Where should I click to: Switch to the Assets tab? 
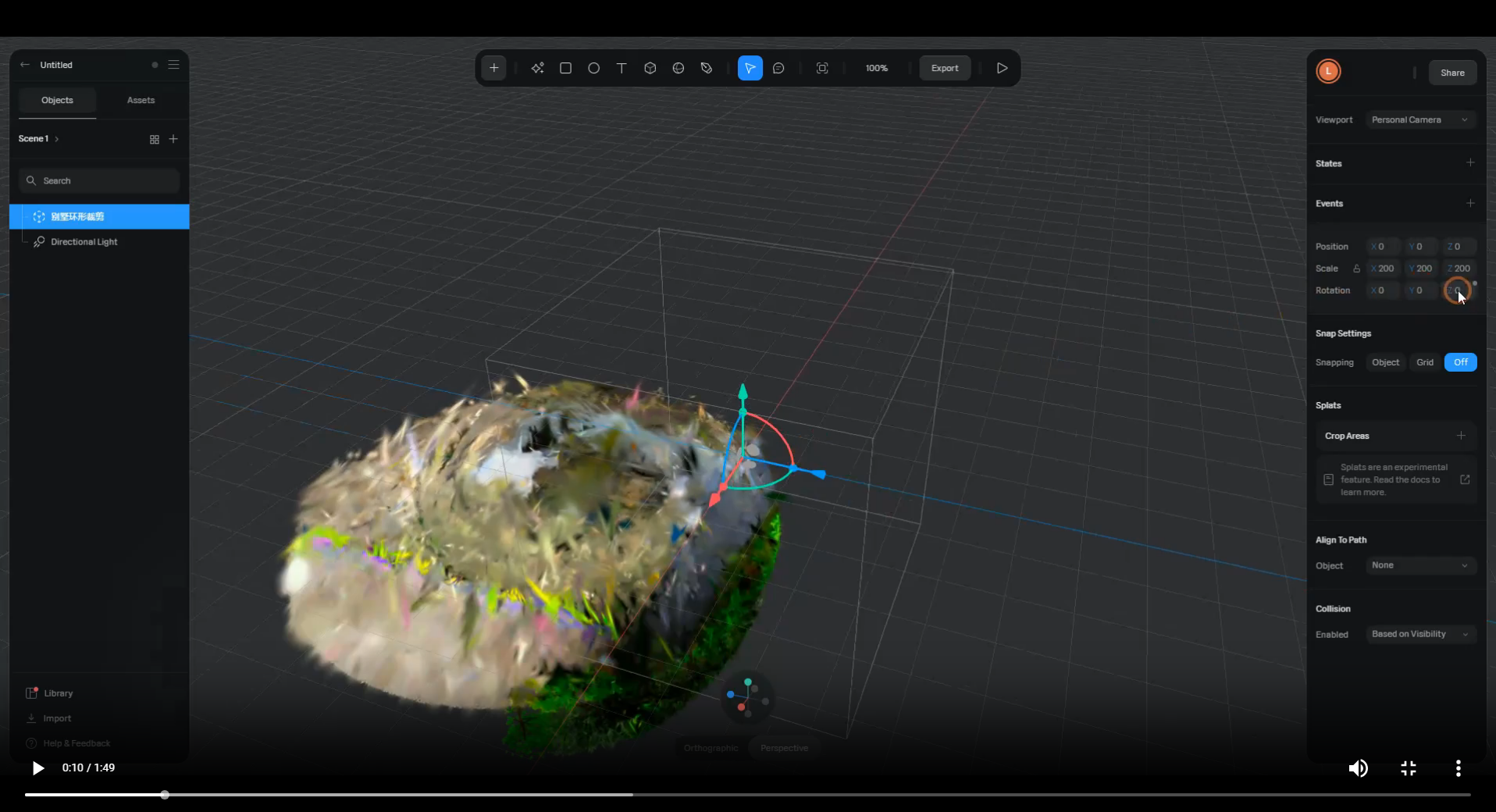[x=141, y=101]
